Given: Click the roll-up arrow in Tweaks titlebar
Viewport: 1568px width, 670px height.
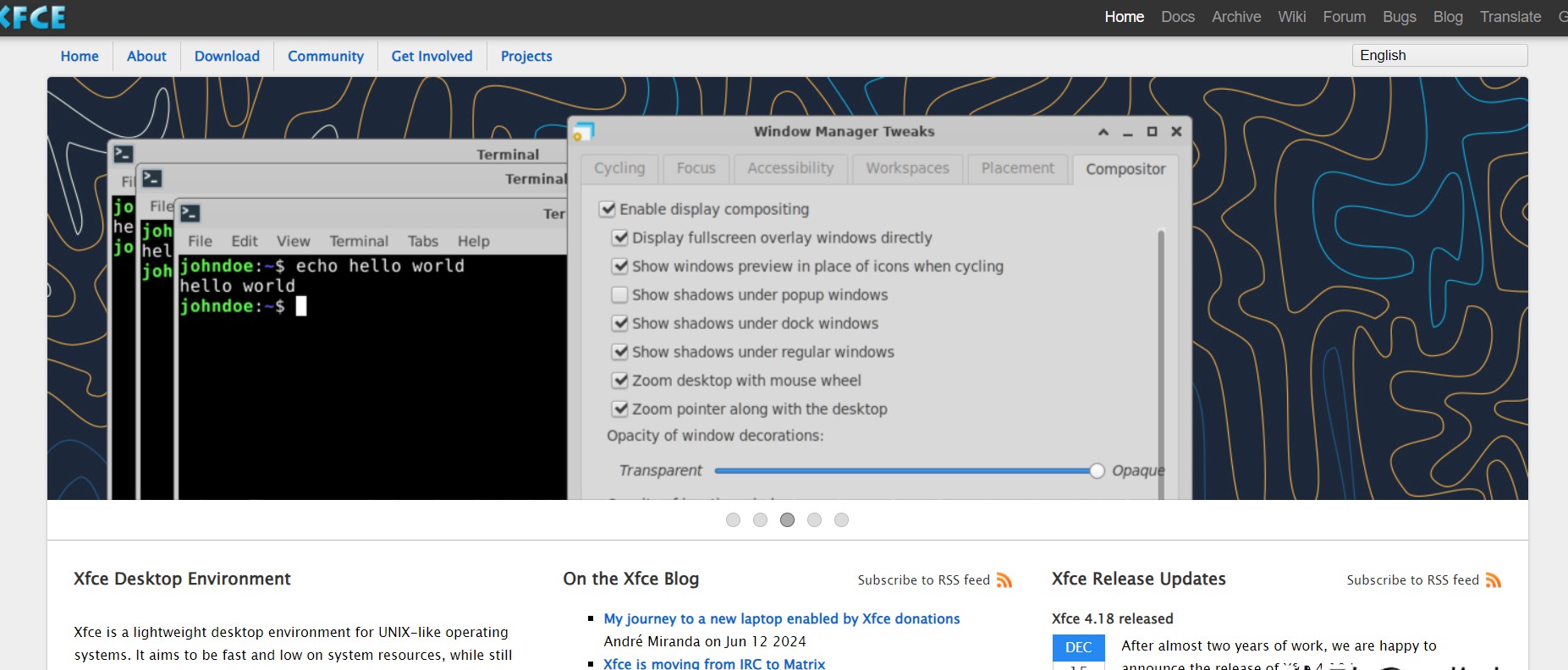Looking at the screenshot, I should pos(1103,132).
